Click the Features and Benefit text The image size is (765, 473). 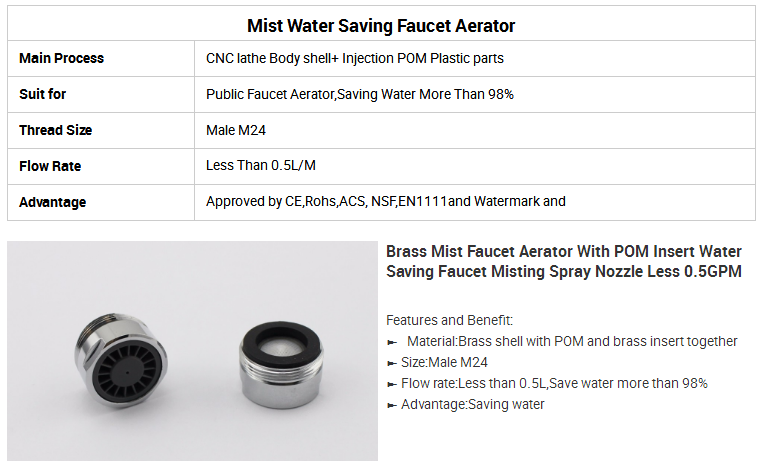pyautogui.click(x=449, y=320)
